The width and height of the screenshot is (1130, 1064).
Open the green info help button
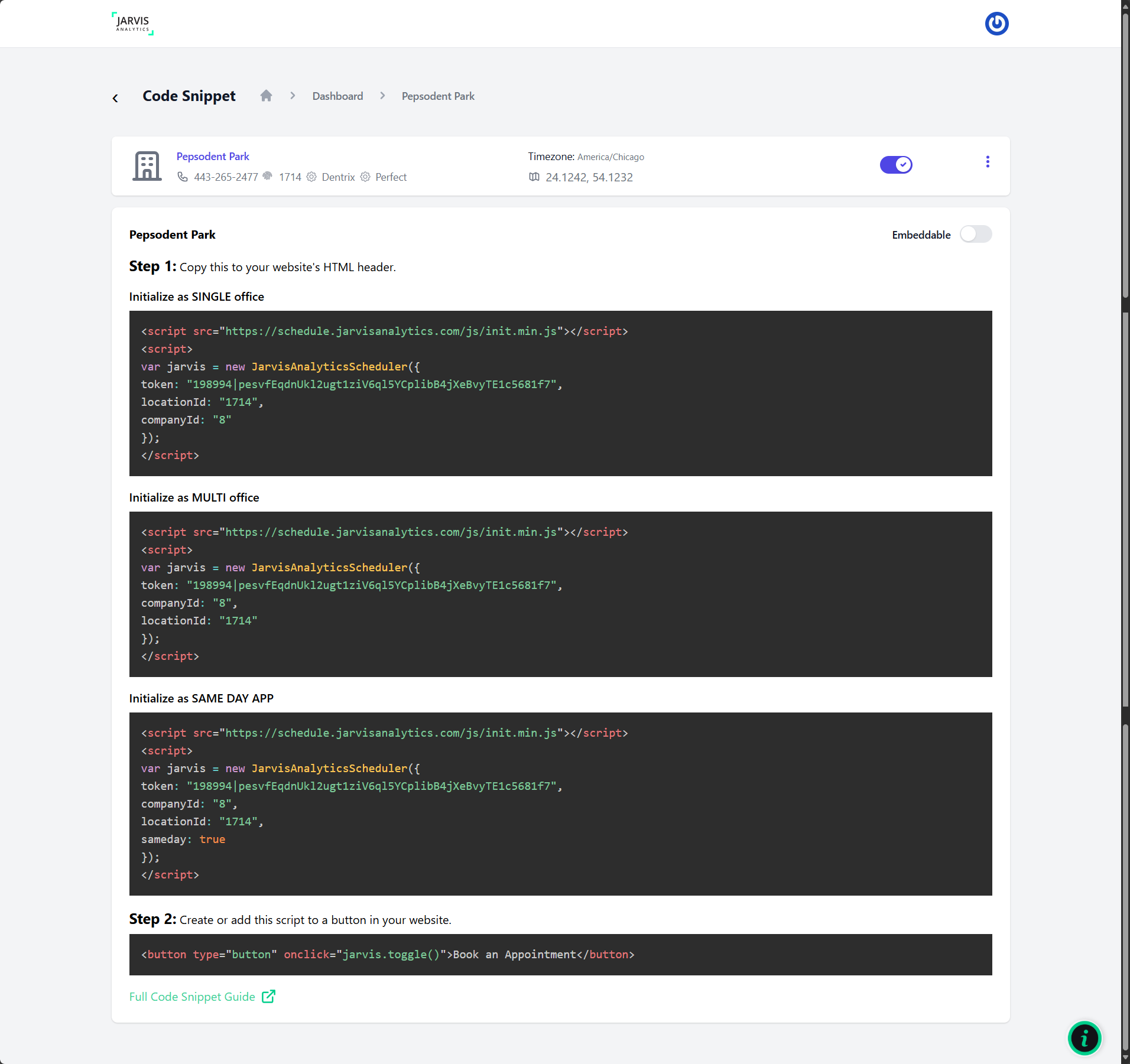(x=1084, y=1037)
